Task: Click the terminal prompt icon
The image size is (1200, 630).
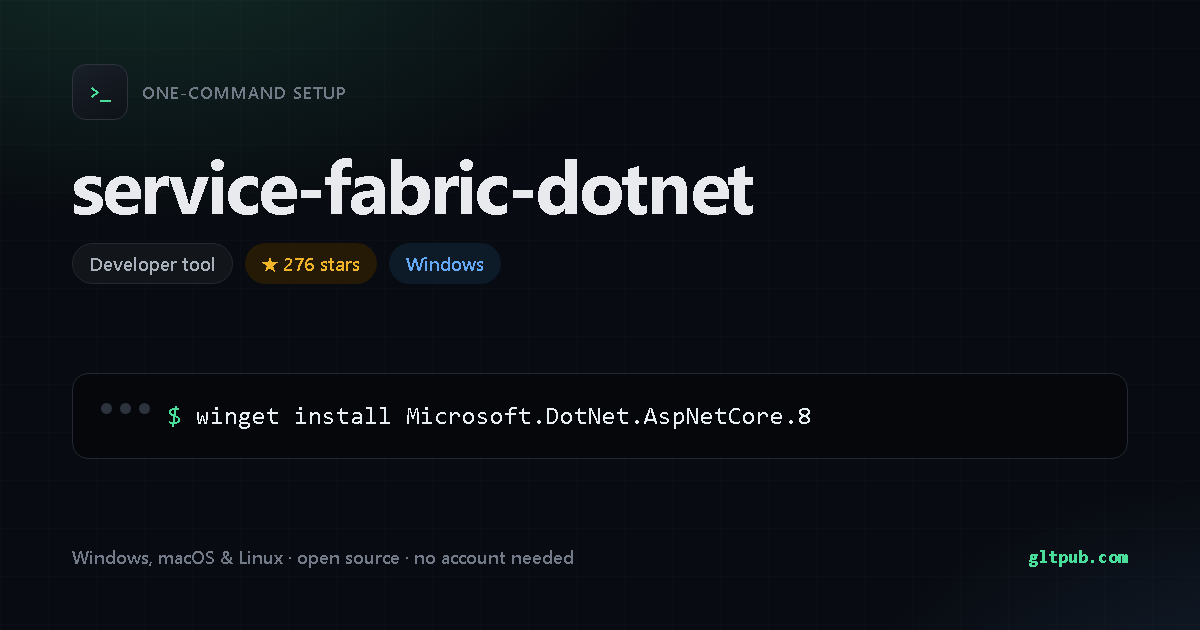Action: click(100, 92)
